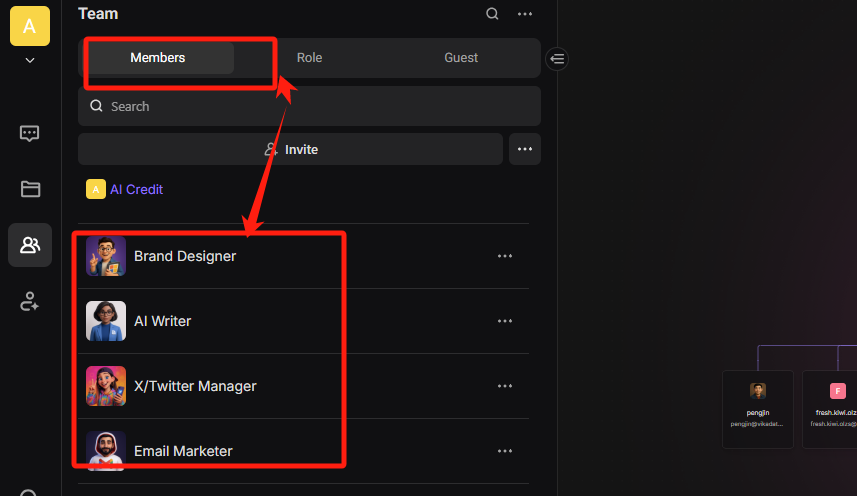Select the team members icon in sidebar
Screen dimensions: 857x496
tap(29, 245)
